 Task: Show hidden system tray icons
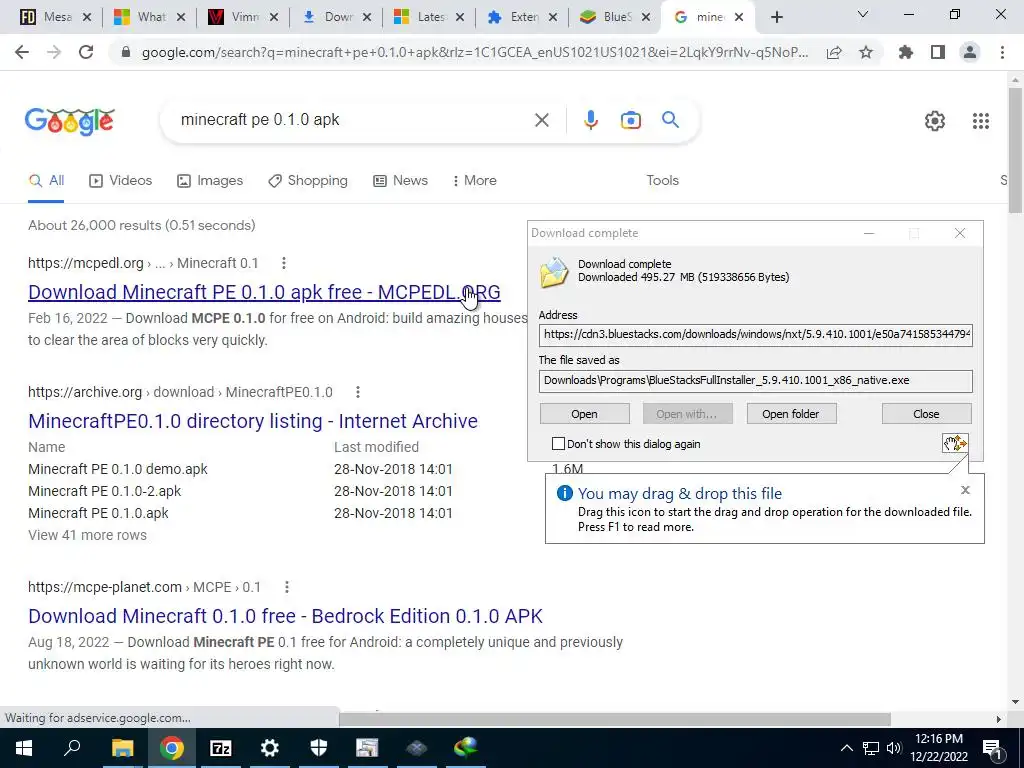click(846, 748)
